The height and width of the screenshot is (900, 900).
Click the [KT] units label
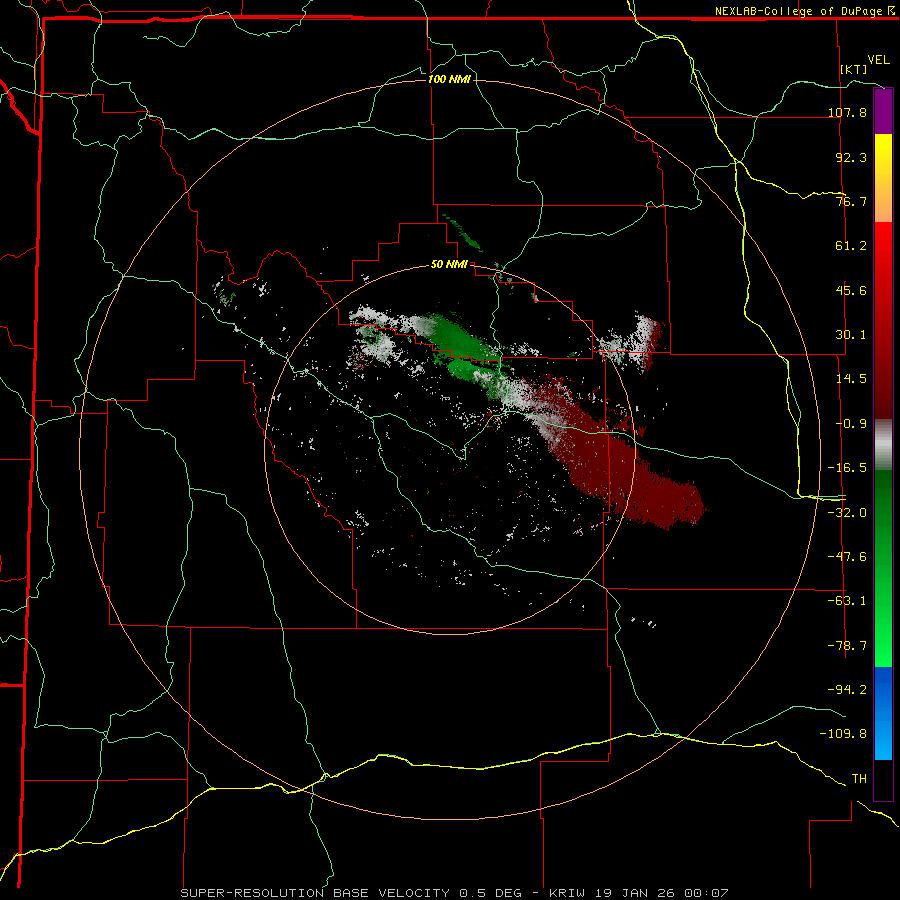click(853, 69)
